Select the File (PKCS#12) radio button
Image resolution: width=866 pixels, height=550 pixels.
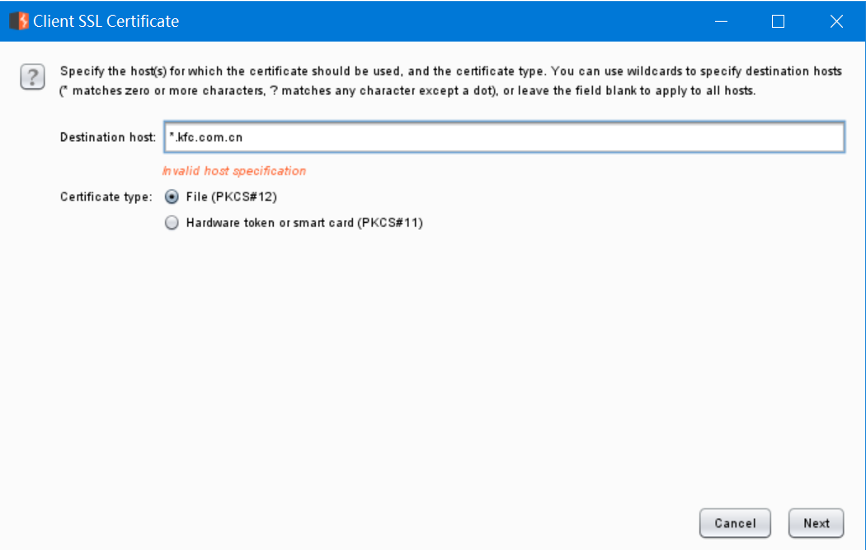(x=172, y=197)
